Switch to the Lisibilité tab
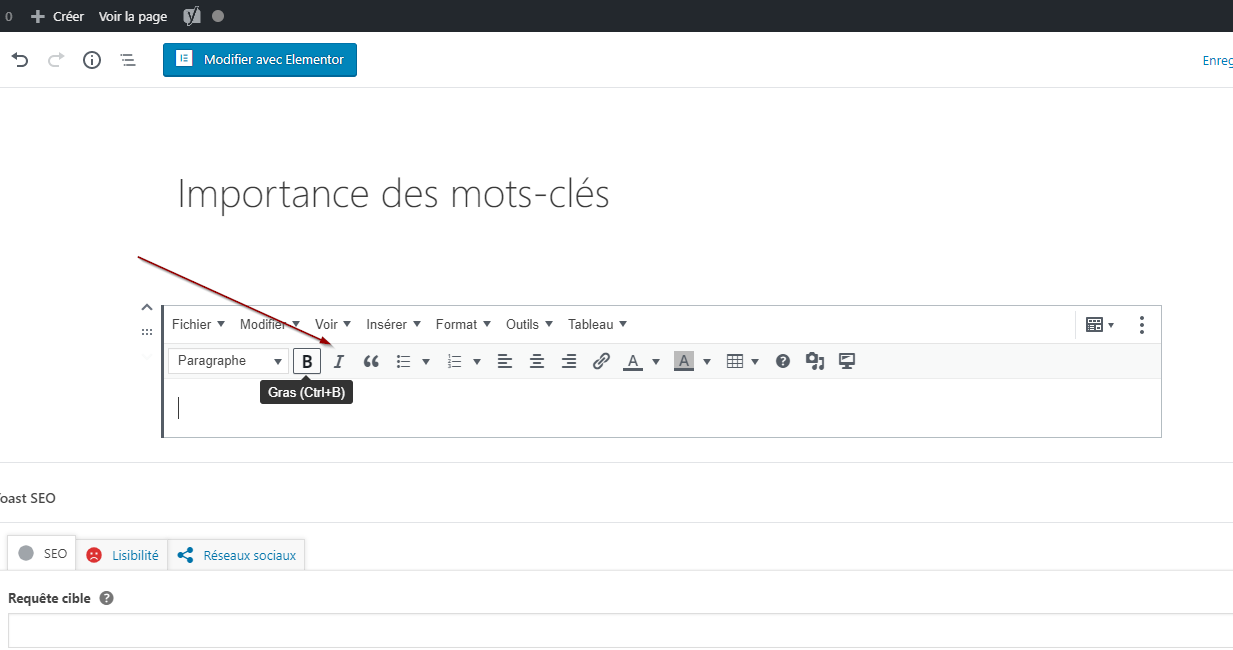Viewport: 1233px width, 650px height. pos(123,554)
